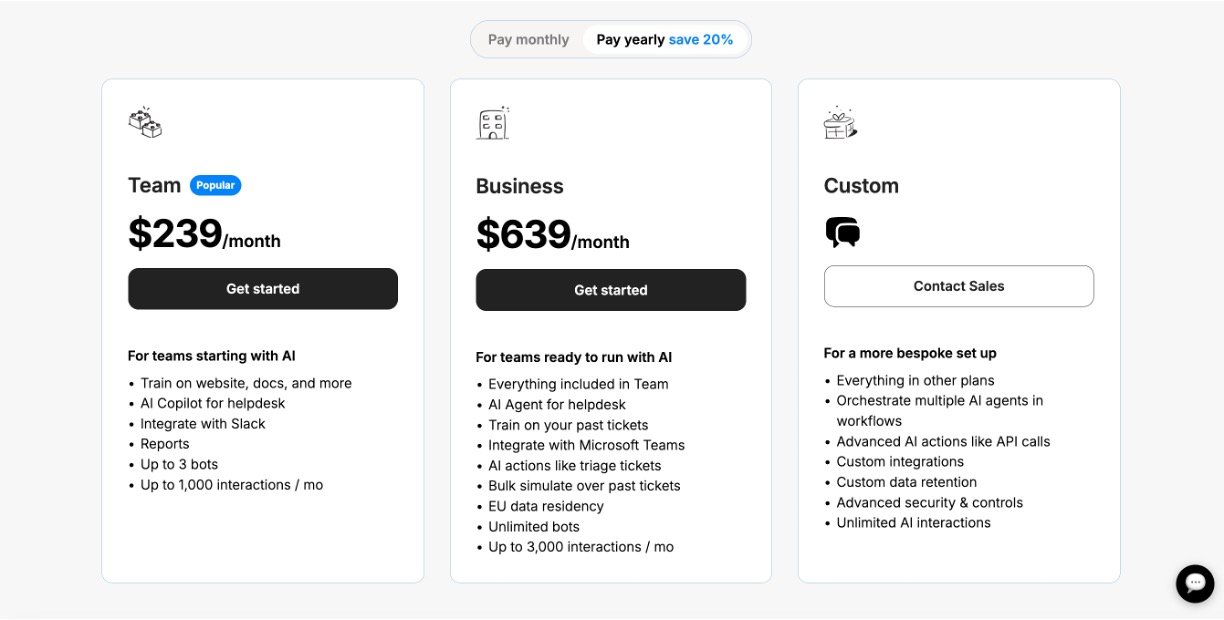Click the $639/month price
The image size is (1224, 620).
(x=553, y=235)
